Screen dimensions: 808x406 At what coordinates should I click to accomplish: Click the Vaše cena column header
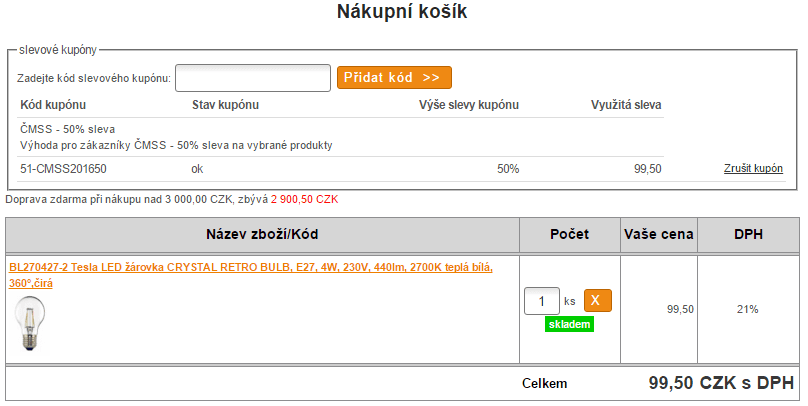(x=659, y=234)
